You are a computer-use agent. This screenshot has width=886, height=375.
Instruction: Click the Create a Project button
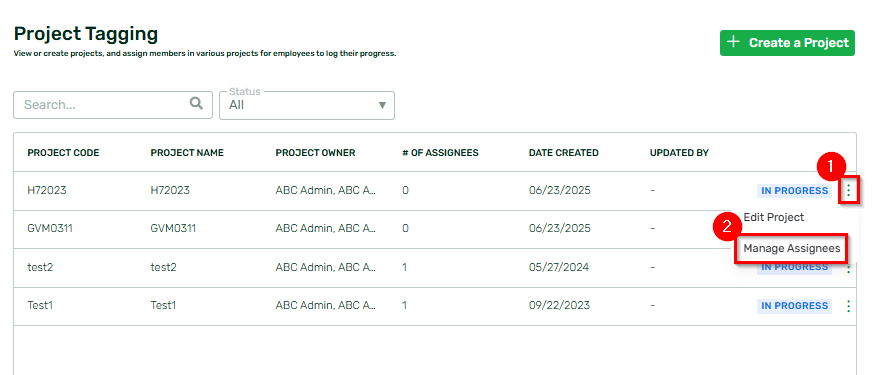787,43
